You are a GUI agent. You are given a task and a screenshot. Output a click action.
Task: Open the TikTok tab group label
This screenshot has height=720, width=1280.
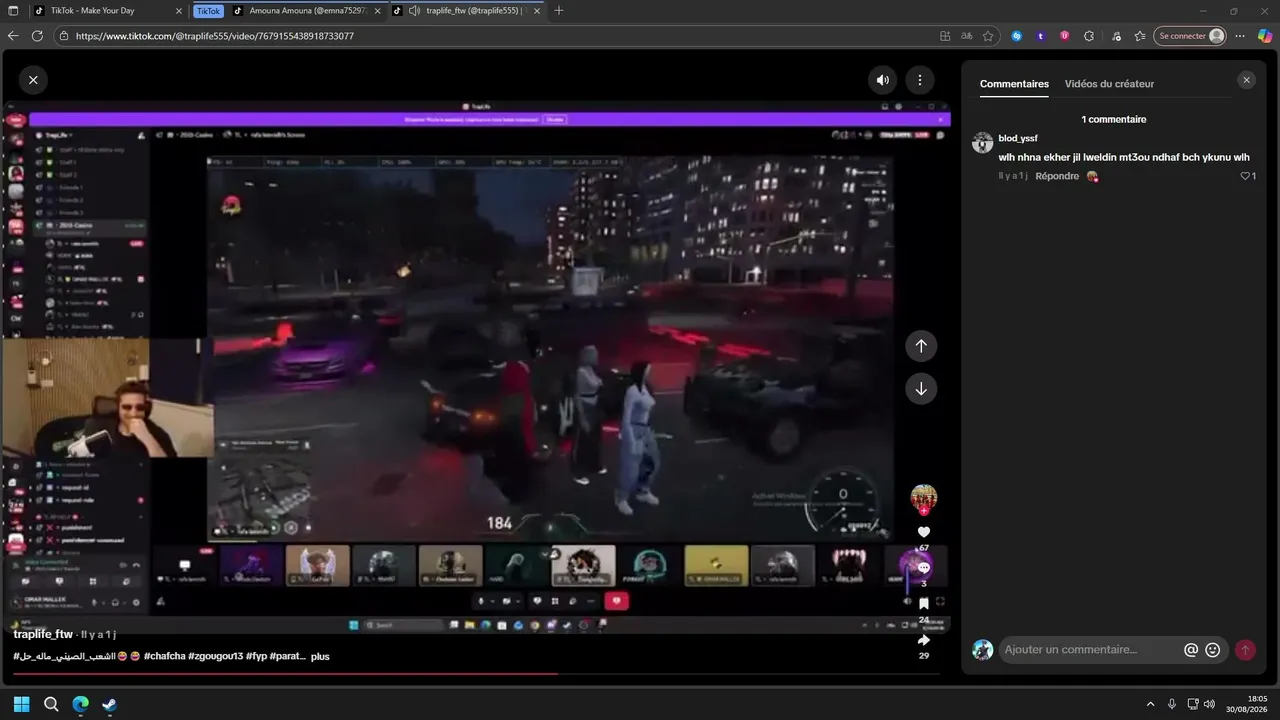[209, 11]
